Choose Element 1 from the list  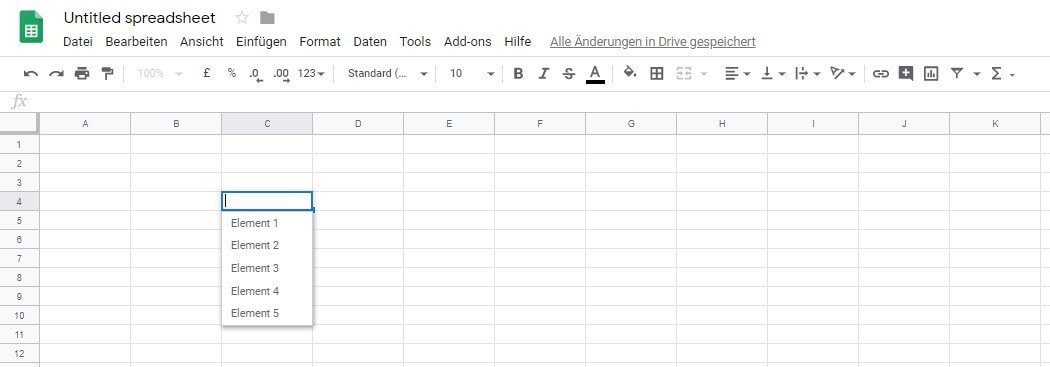[267, 223]
